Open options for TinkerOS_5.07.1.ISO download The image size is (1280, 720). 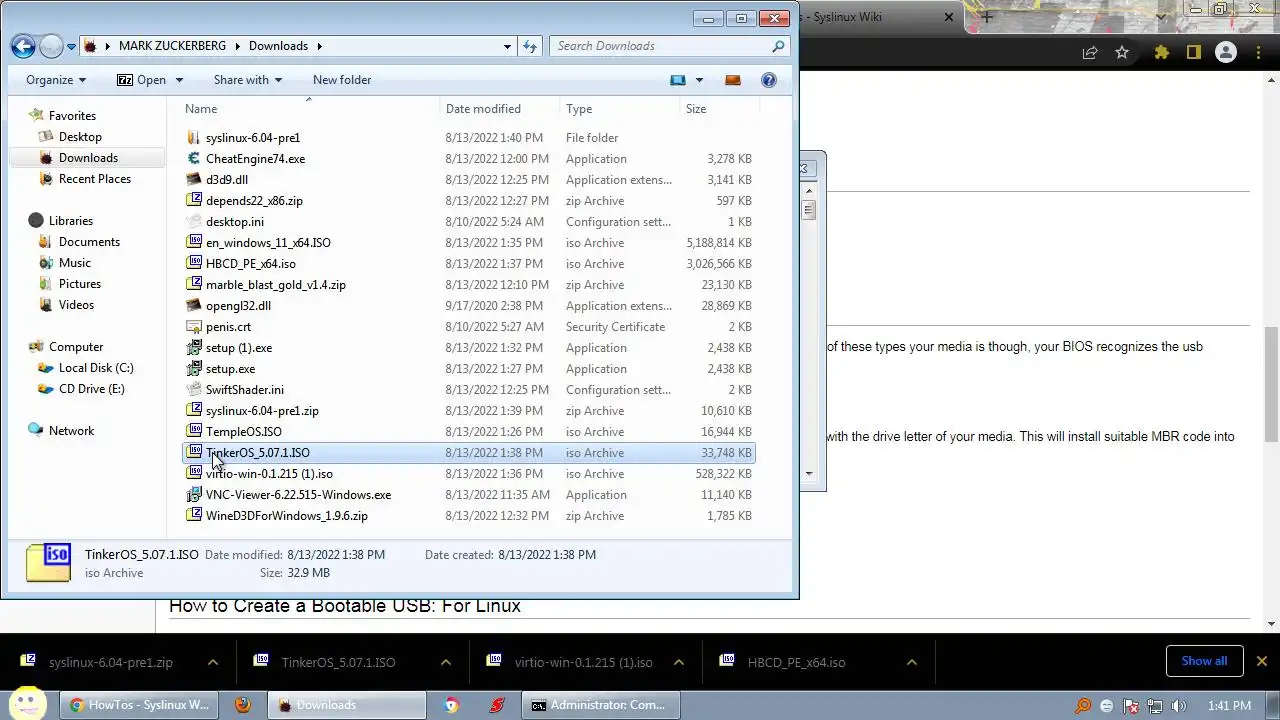pos(446,662)
